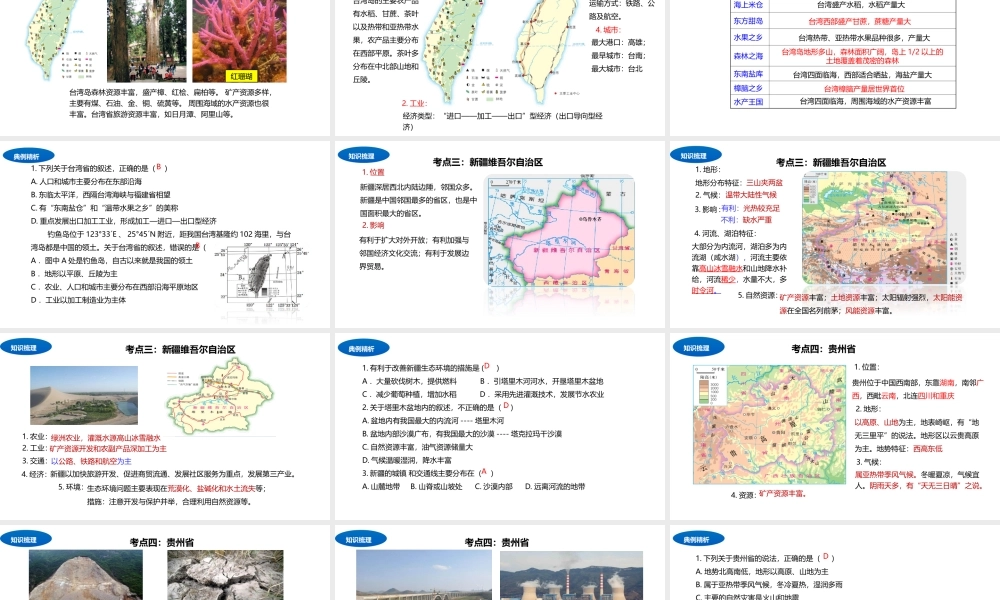Viewport: 1000px width, 600px height.
Task: Select the karst rock photo
Action: pos(85,575)
